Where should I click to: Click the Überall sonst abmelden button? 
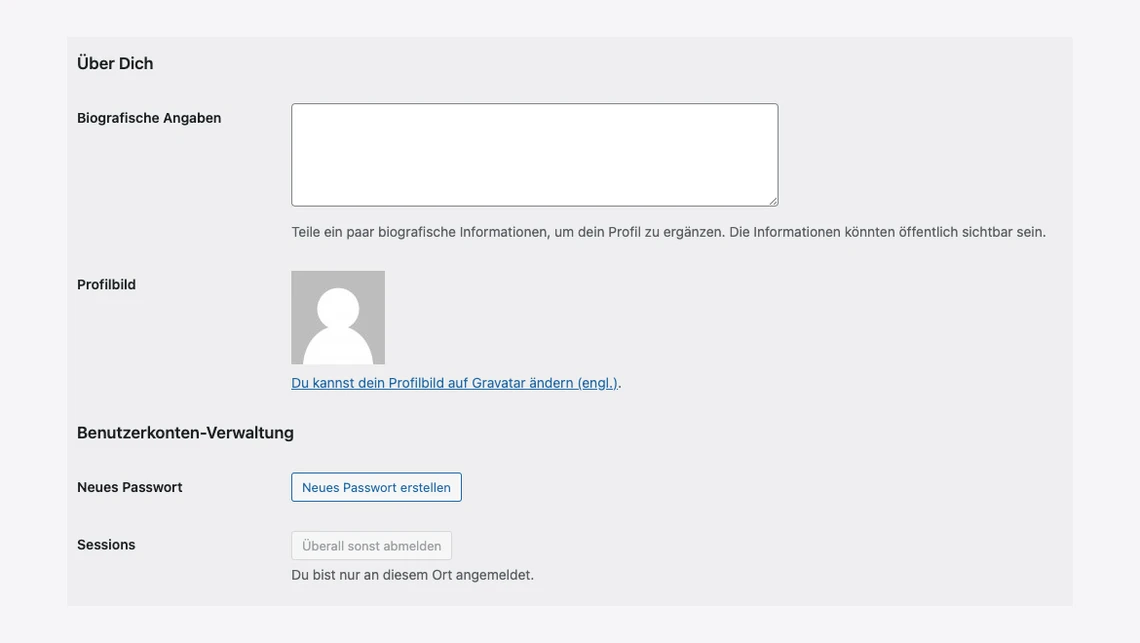[371, 546]
